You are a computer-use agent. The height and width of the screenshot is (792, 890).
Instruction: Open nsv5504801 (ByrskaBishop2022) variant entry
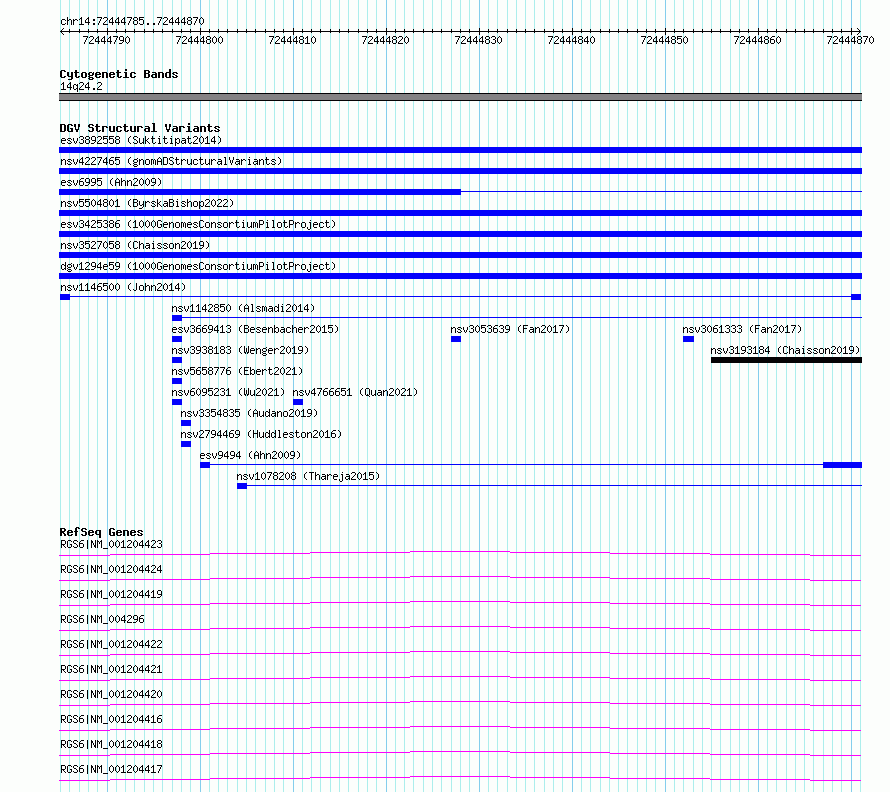pyautogui.click(x=146, y=203)
